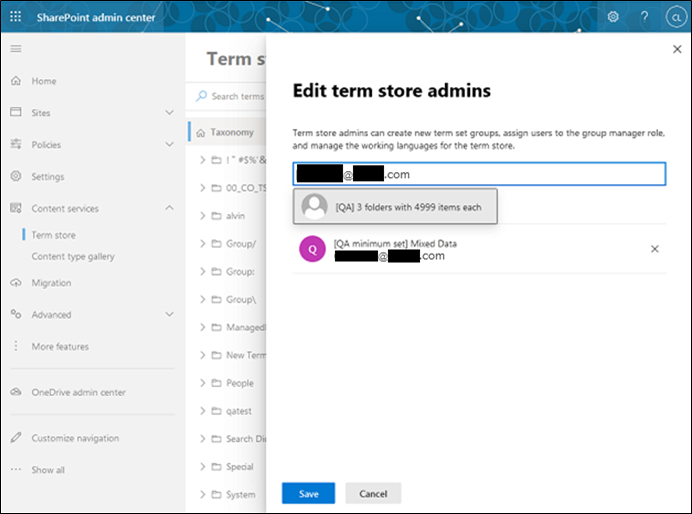Expand the Advanced navigation section
The width and height of the screenshot is (692, 514).
click(x=169, y=314)
